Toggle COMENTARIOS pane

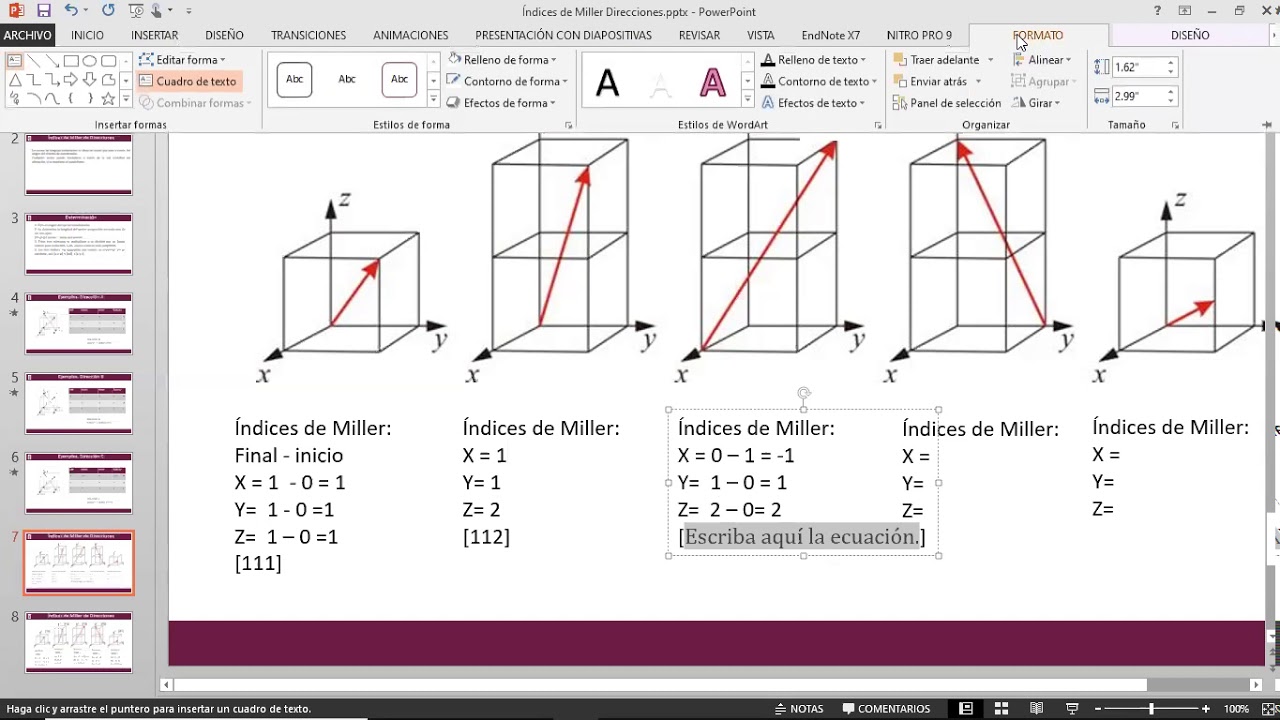pyautogui.click(x=886, y=709)
